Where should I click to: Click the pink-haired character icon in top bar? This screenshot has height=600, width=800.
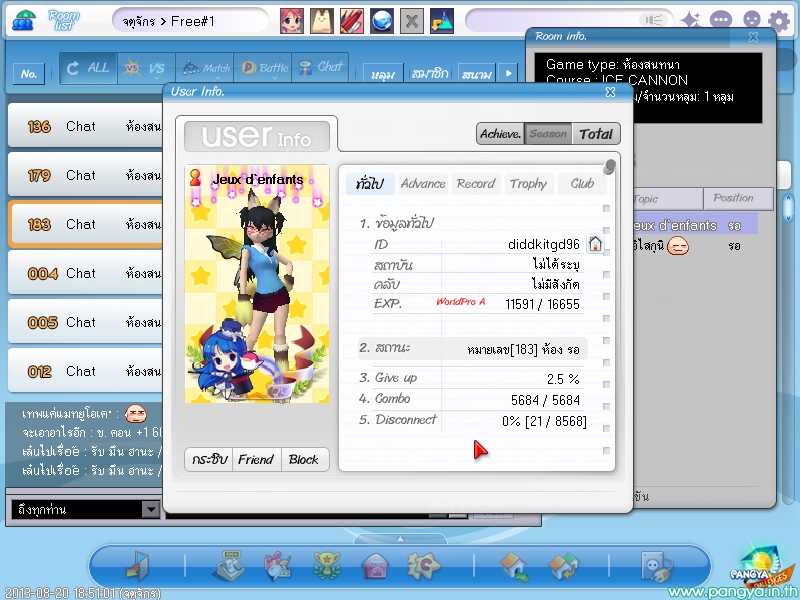coord(292,21)
